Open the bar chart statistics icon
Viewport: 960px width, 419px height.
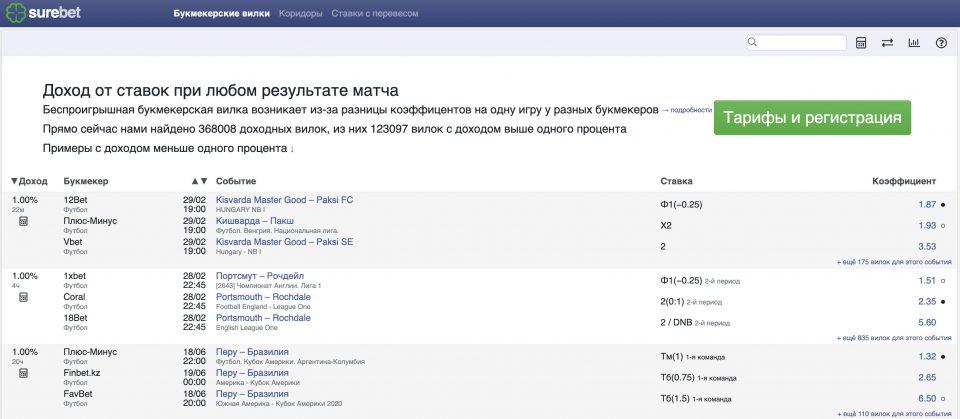(914, 43)
